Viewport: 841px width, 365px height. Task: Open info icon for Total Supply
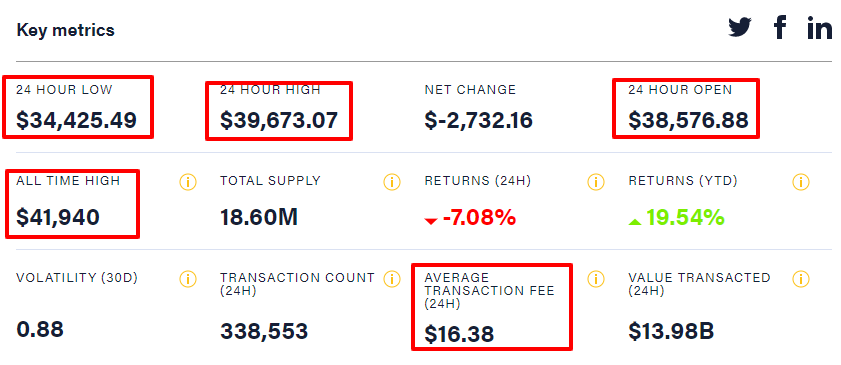392,182
